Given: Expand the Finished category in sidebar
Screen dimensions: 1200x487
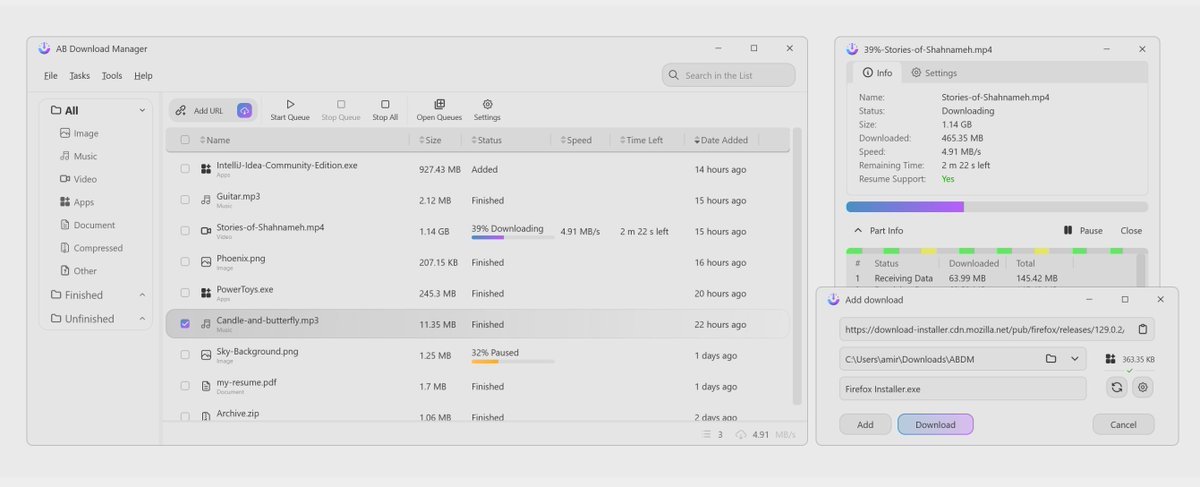Looking at the screenshot, I should pyautogui.click(x=142, y=295).
